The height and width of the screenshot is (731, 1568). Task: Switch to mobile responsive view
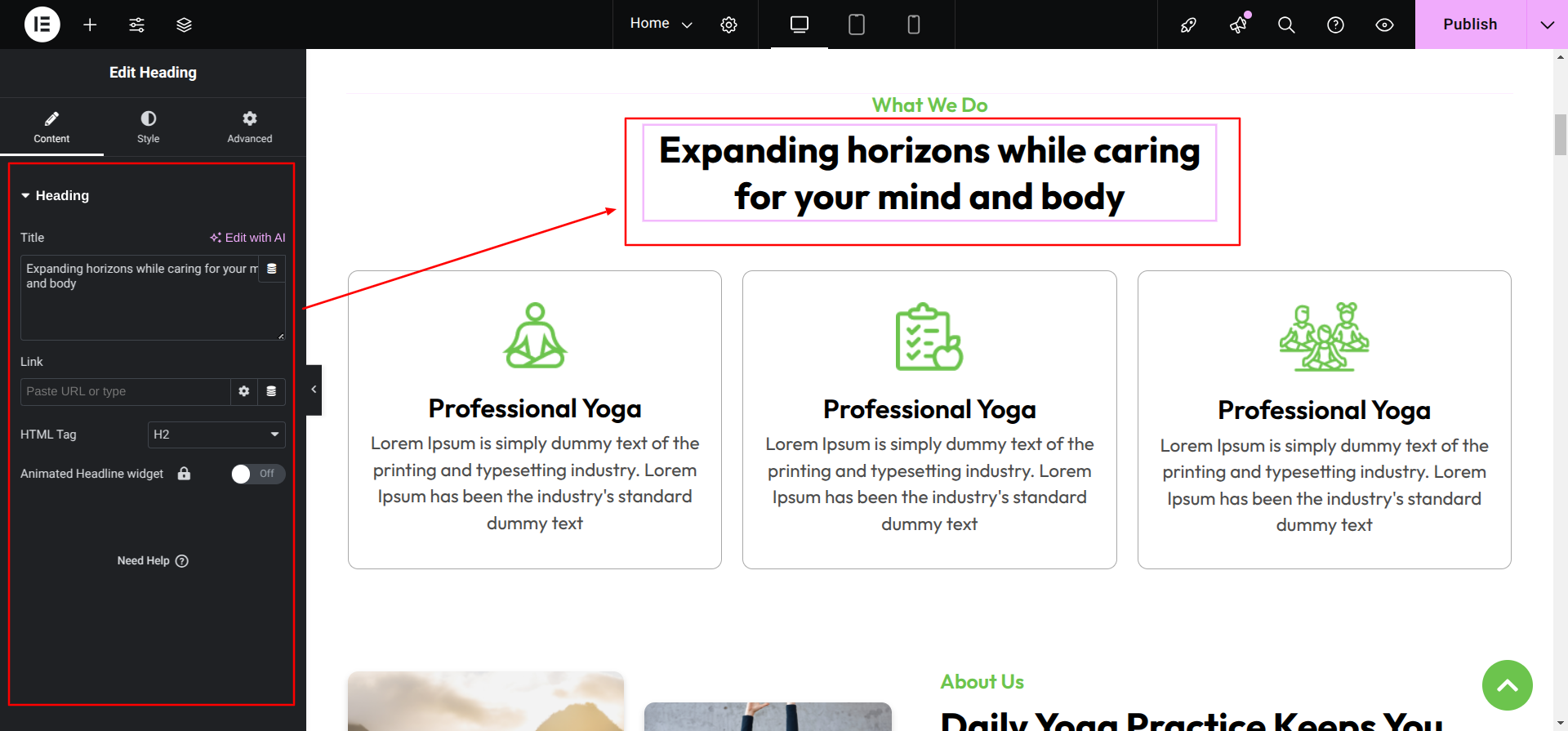click(x=914, y=25)
